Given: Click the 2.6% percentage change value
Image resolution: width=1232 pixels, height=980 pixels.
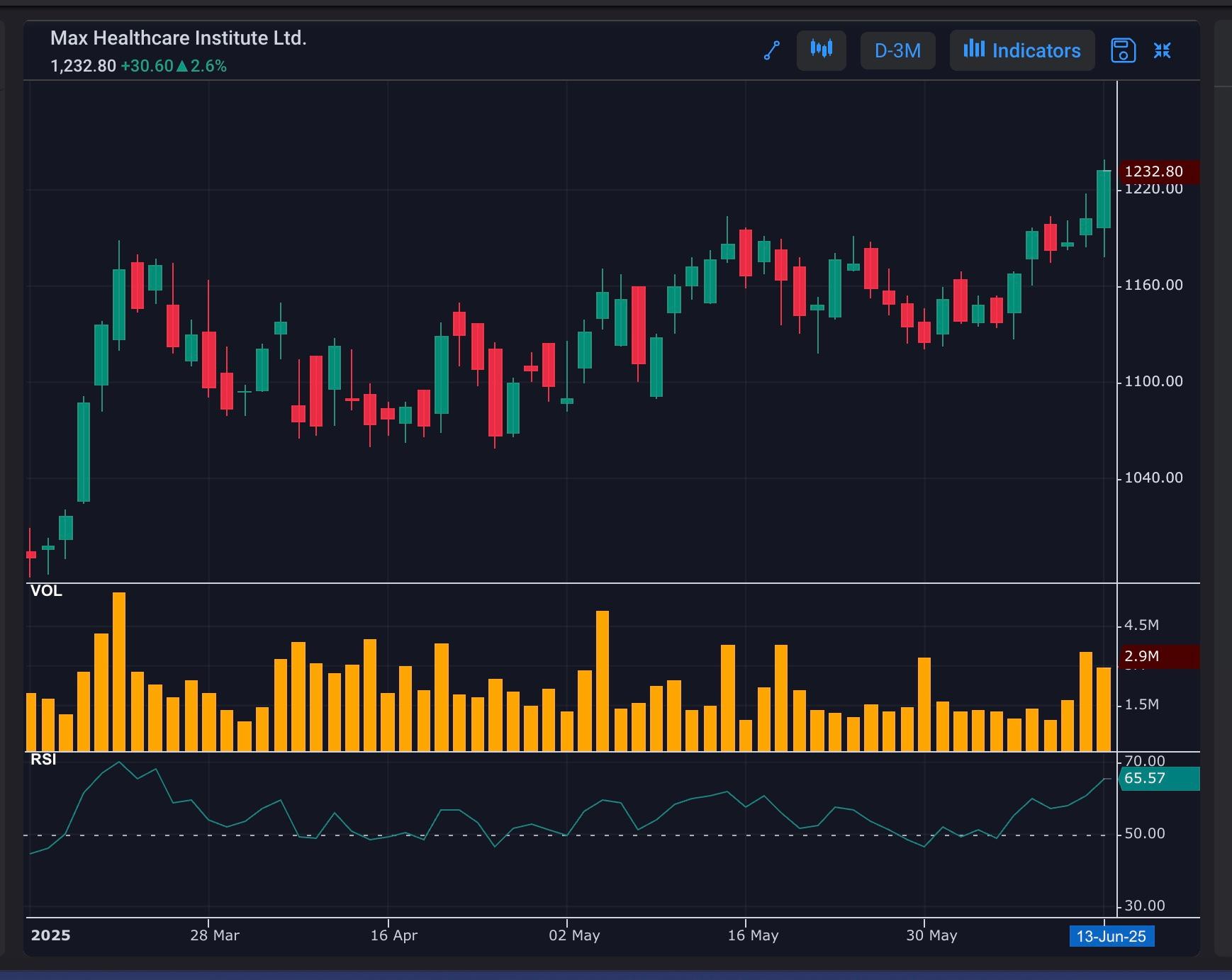Looking at the screenshot, I should coord(208,66).
